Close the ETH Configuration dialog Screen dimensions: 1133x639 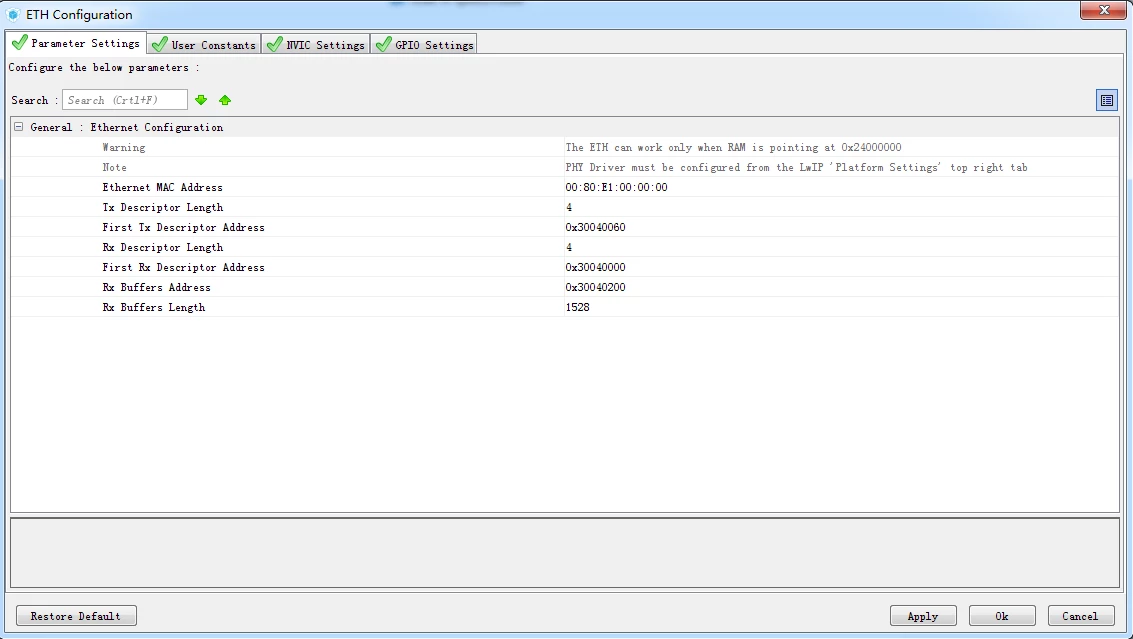pos(1103,10)
